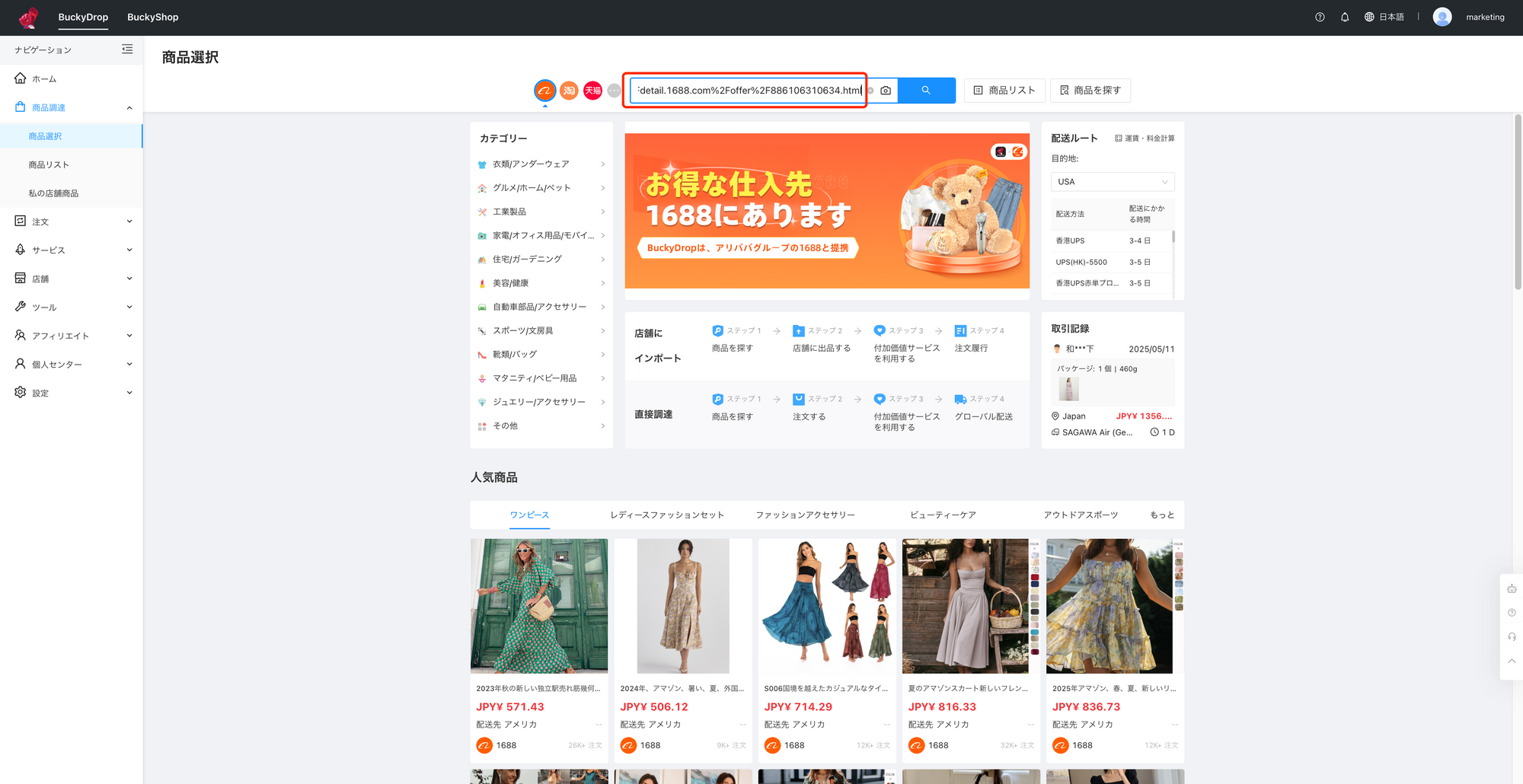Click the JPY¥ 816.33 price

pyautogui.click(x=942, y=707)
